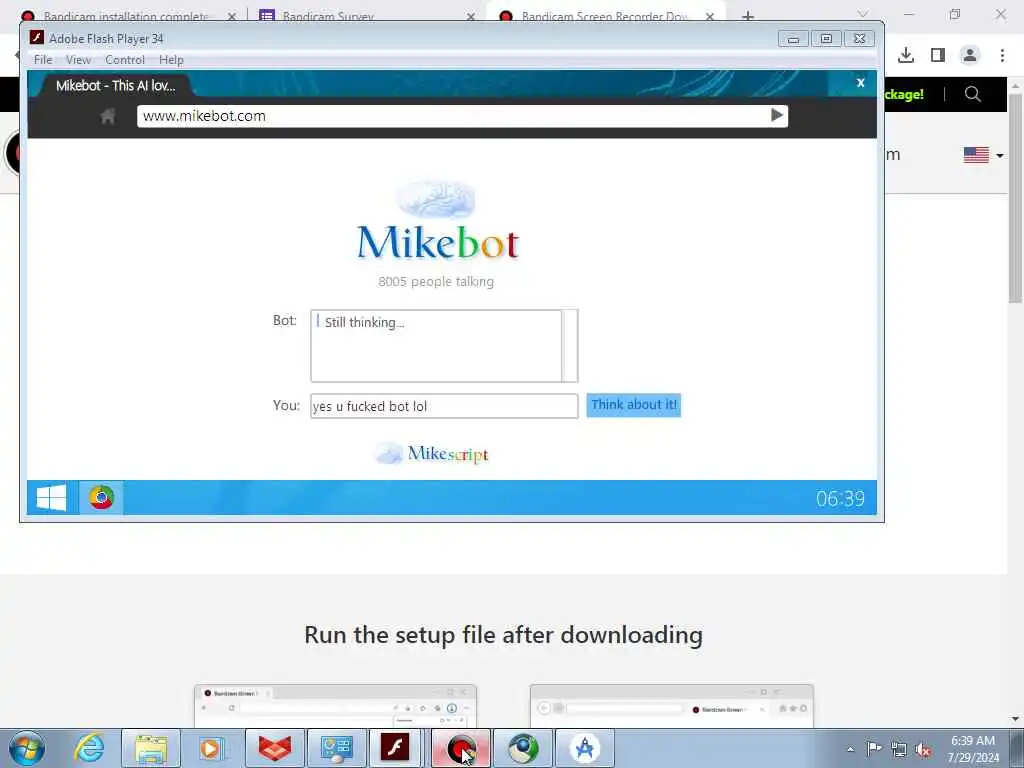The height and width of the screenshot is (768, 1024).
Task: Click the You message input field
Action: click(x=444, y=406)
